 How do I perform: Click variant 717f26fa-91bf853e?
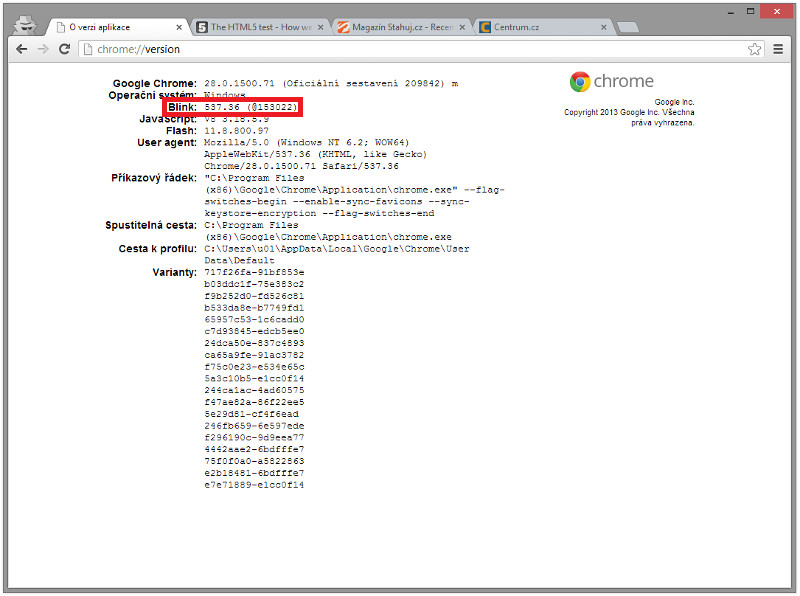(254, 272)
